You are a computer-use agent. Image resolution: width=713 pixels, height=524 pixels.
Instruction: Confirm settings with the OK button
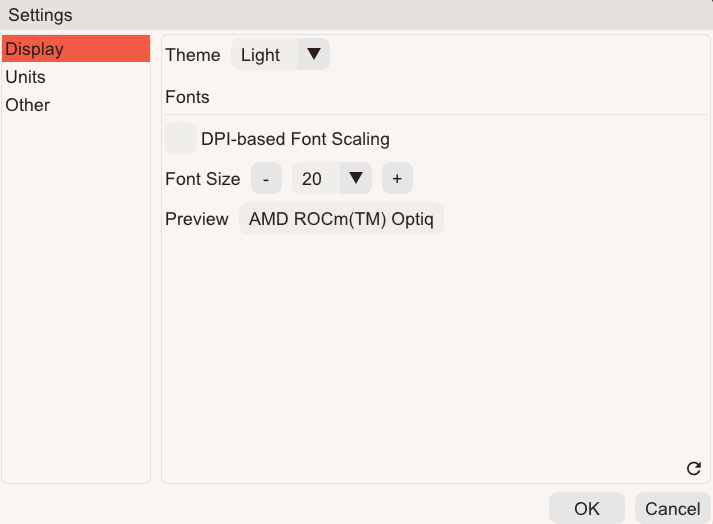[587, 509]
